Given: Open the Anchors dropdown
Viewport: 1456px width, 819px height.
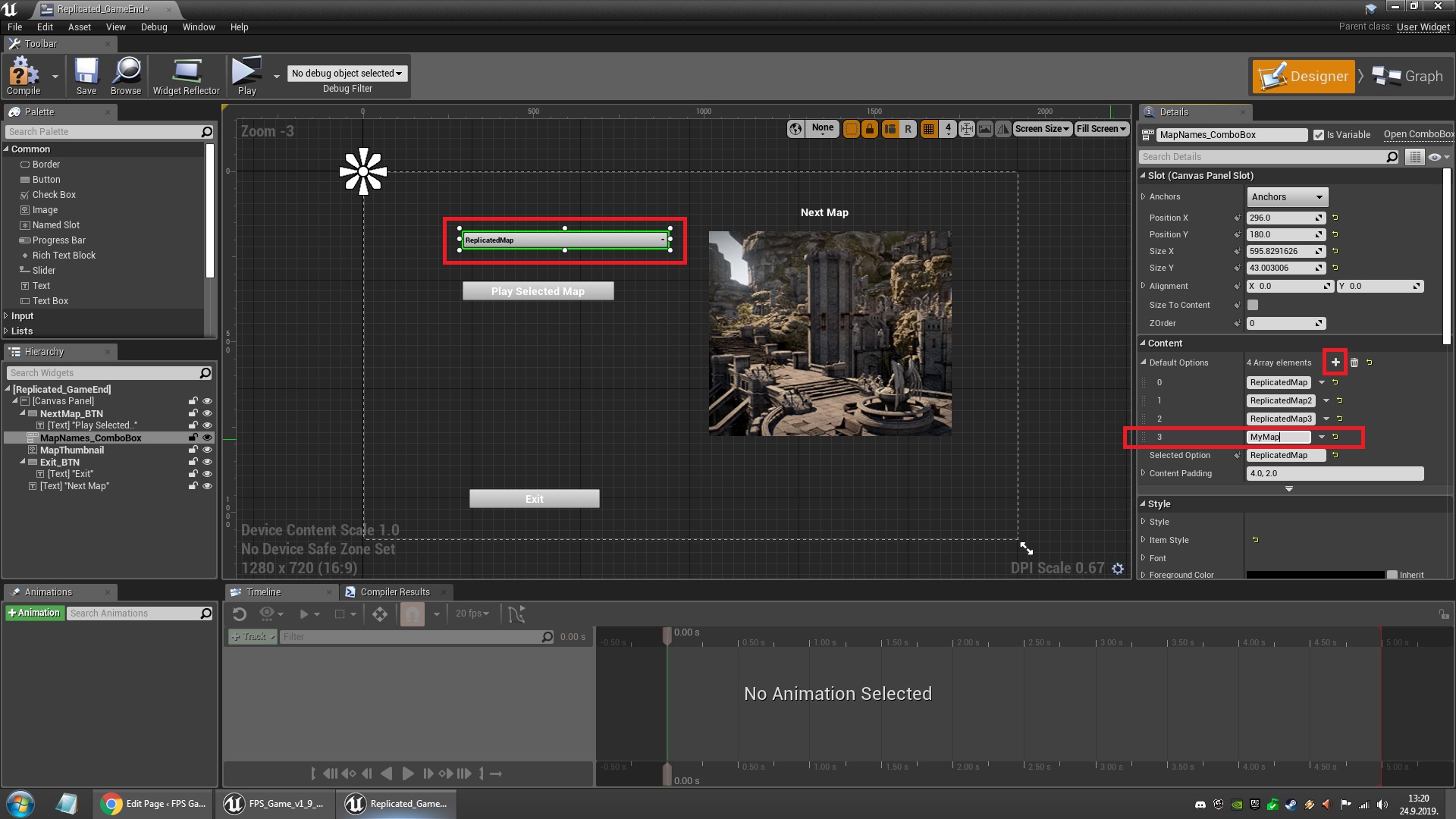Looking at the screenshot, I should (1287, 197).
